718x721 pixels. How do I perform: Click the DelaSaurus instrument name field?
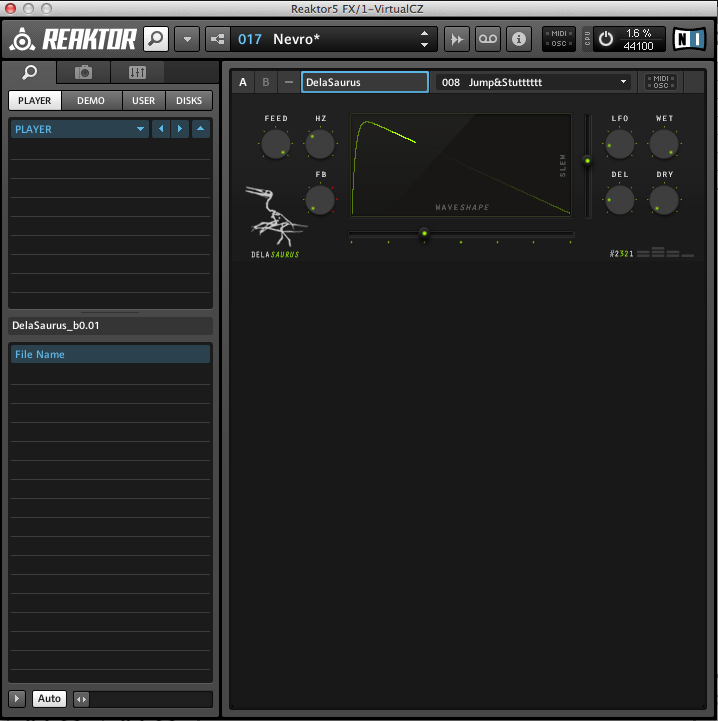(365, 82)
